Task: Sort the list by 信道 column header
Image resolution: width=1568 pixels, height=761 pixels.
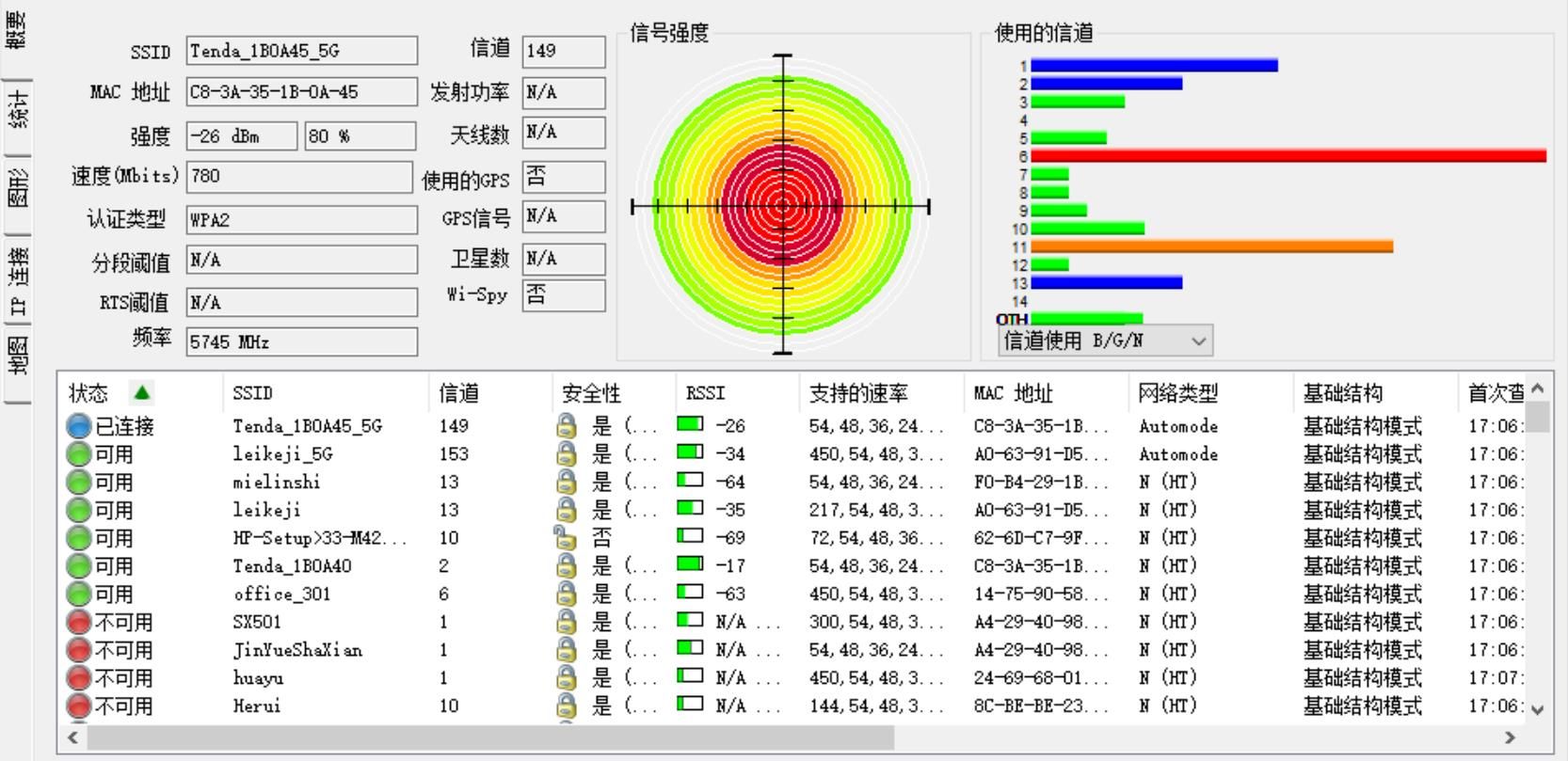Action: pos(490,393)
